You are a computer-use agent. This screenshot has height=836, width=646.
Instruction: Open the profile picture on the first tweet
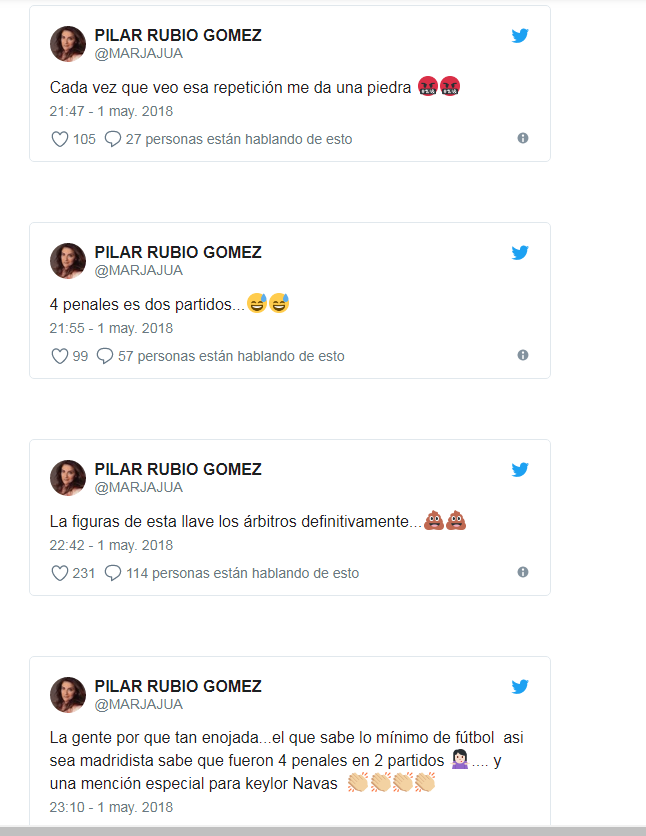click(68, 44)
